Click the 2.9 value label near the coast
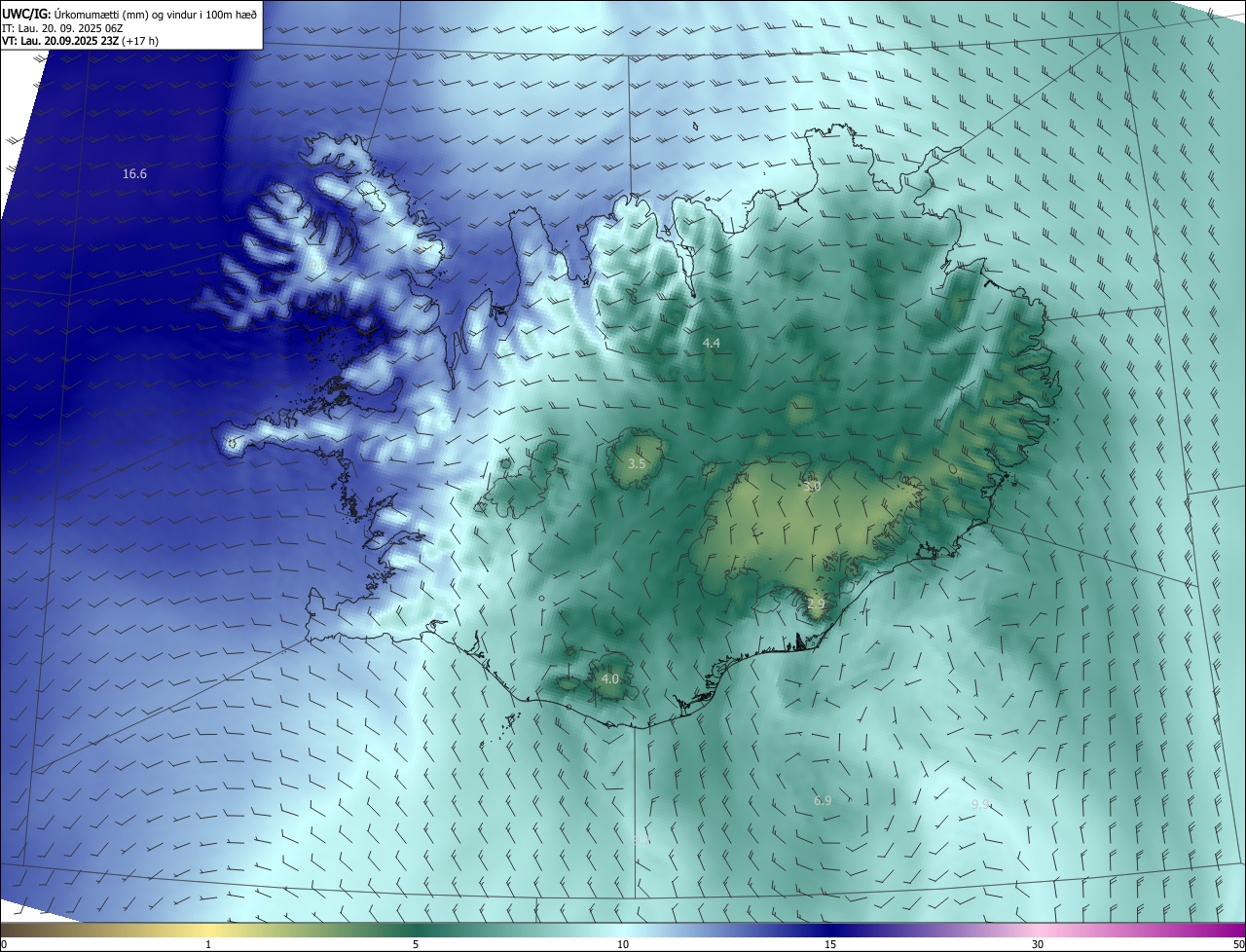The width and height of the screenshot is (1246, 952). (x=816, y=604)
